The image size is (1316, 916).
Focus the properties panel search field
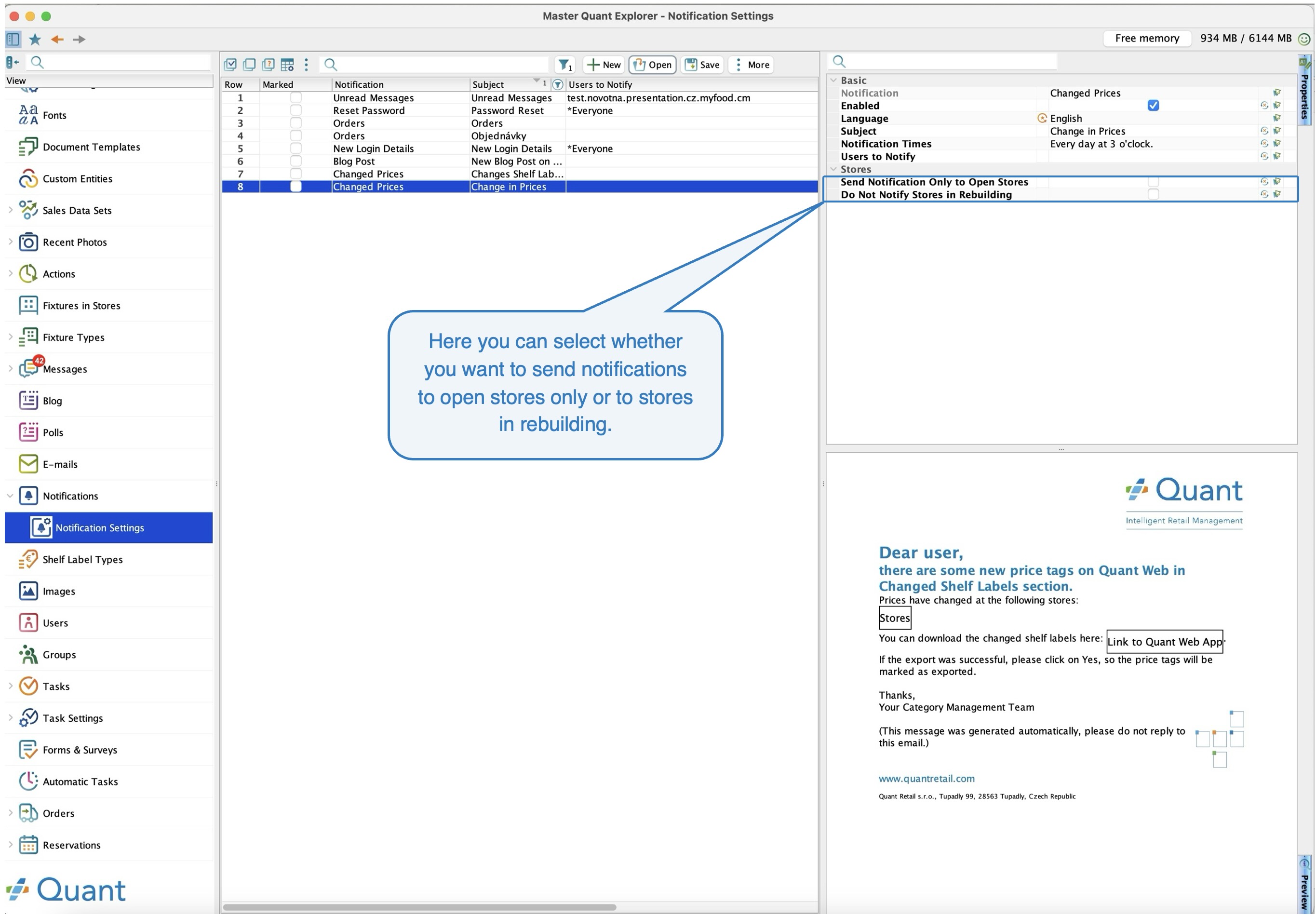(943, 61)
